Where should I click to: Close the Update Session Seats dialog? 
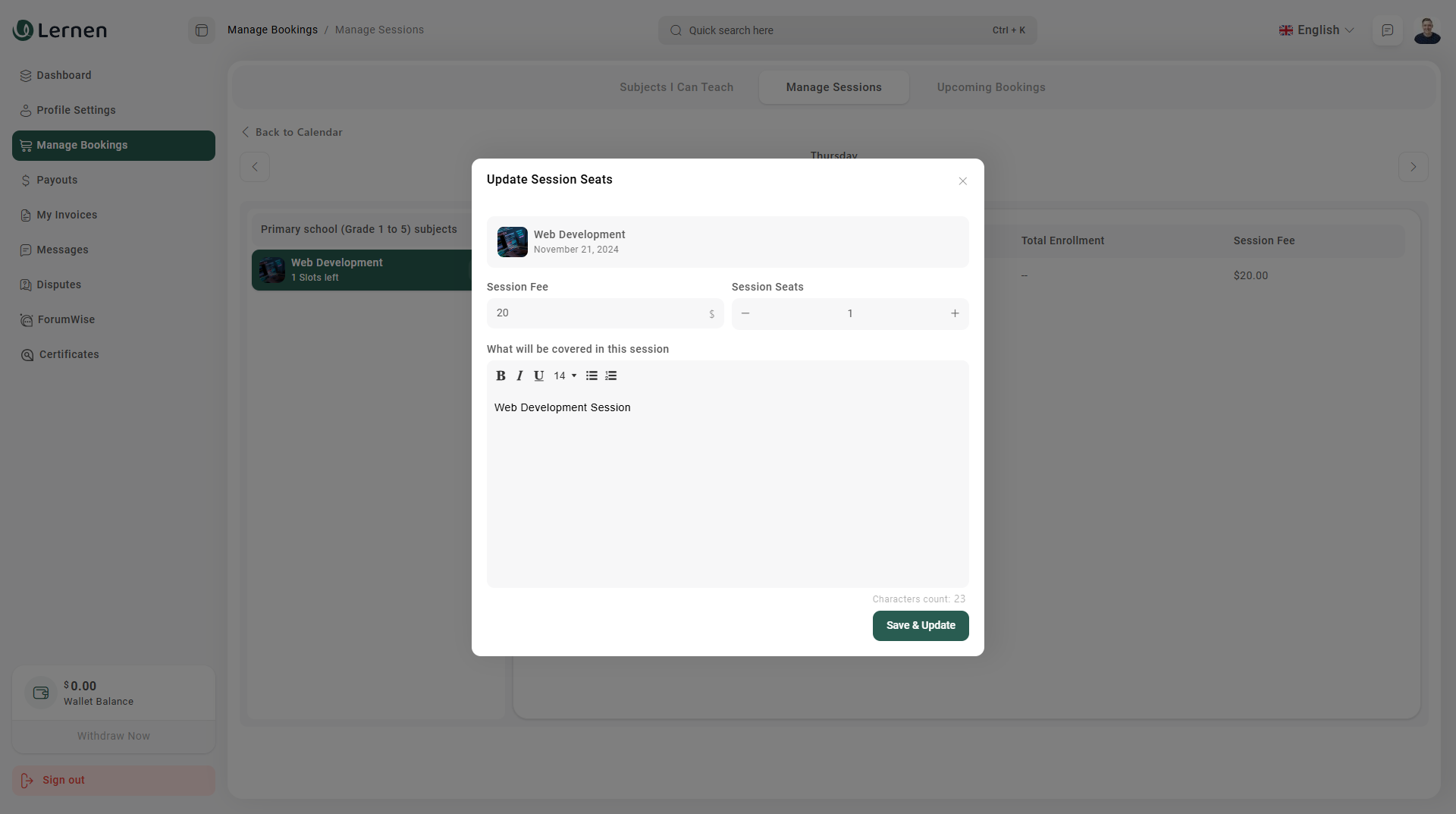click(962, 181)
